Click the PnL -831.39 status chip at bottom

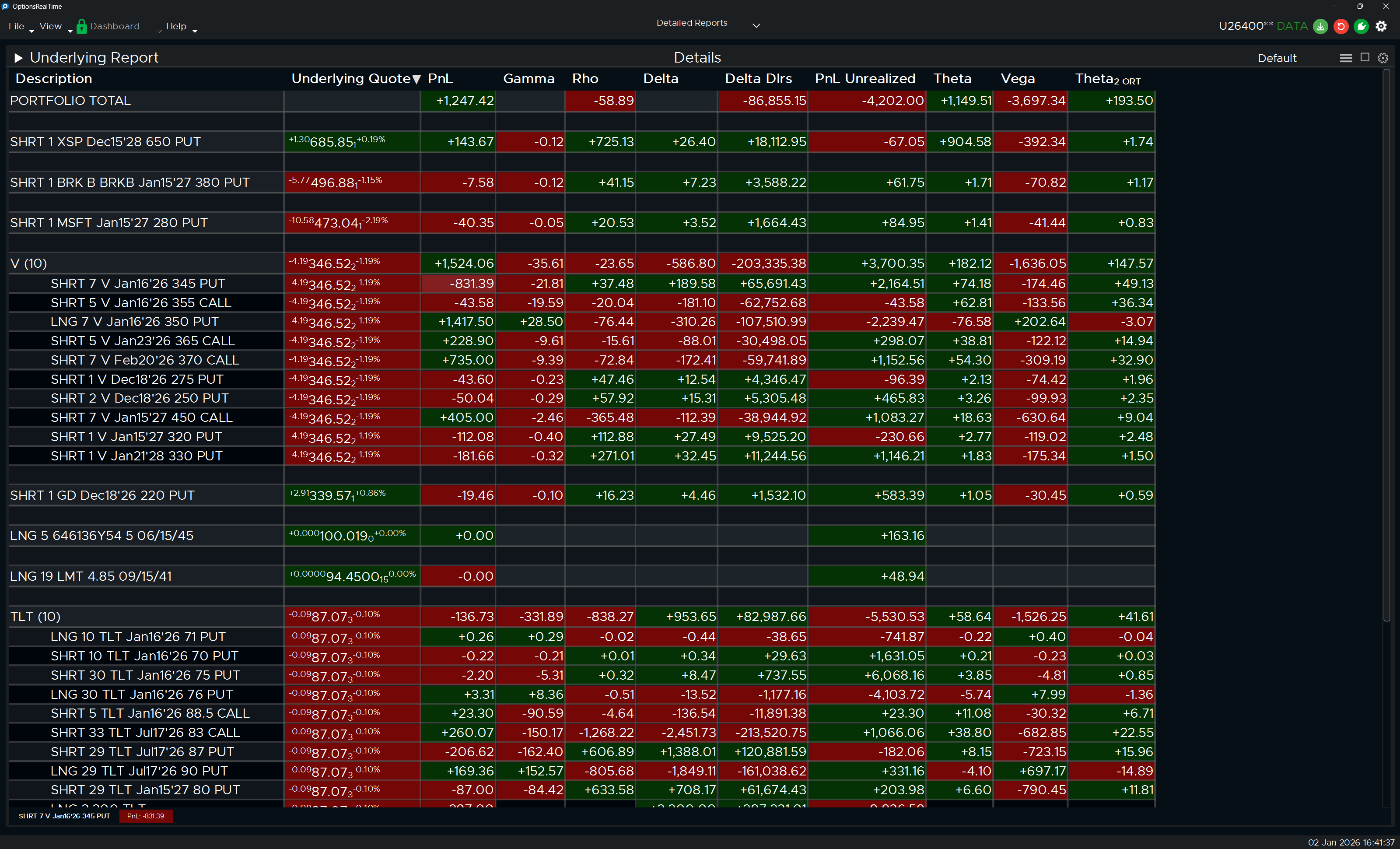(145, 816)
